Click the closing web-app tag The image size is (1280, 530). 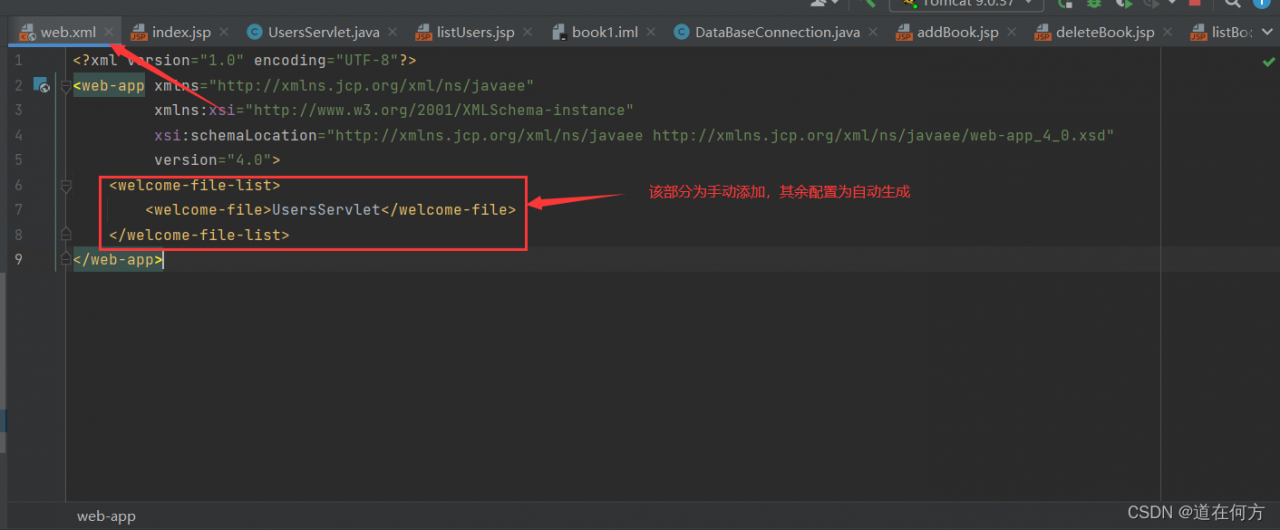(118, 260)
